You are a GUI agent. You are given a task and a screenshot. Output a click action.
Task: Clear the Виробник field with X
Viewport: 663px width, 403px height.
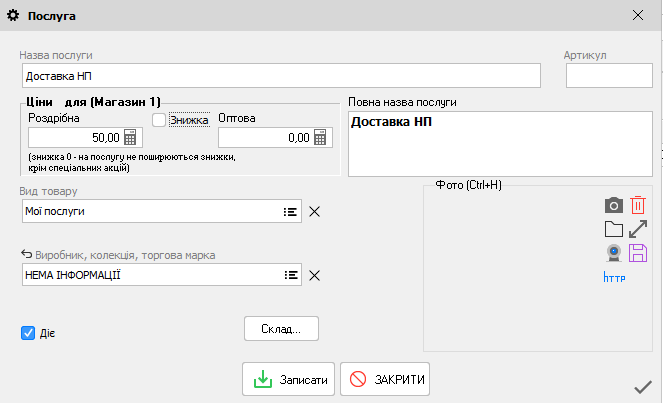tap(314, 275)
